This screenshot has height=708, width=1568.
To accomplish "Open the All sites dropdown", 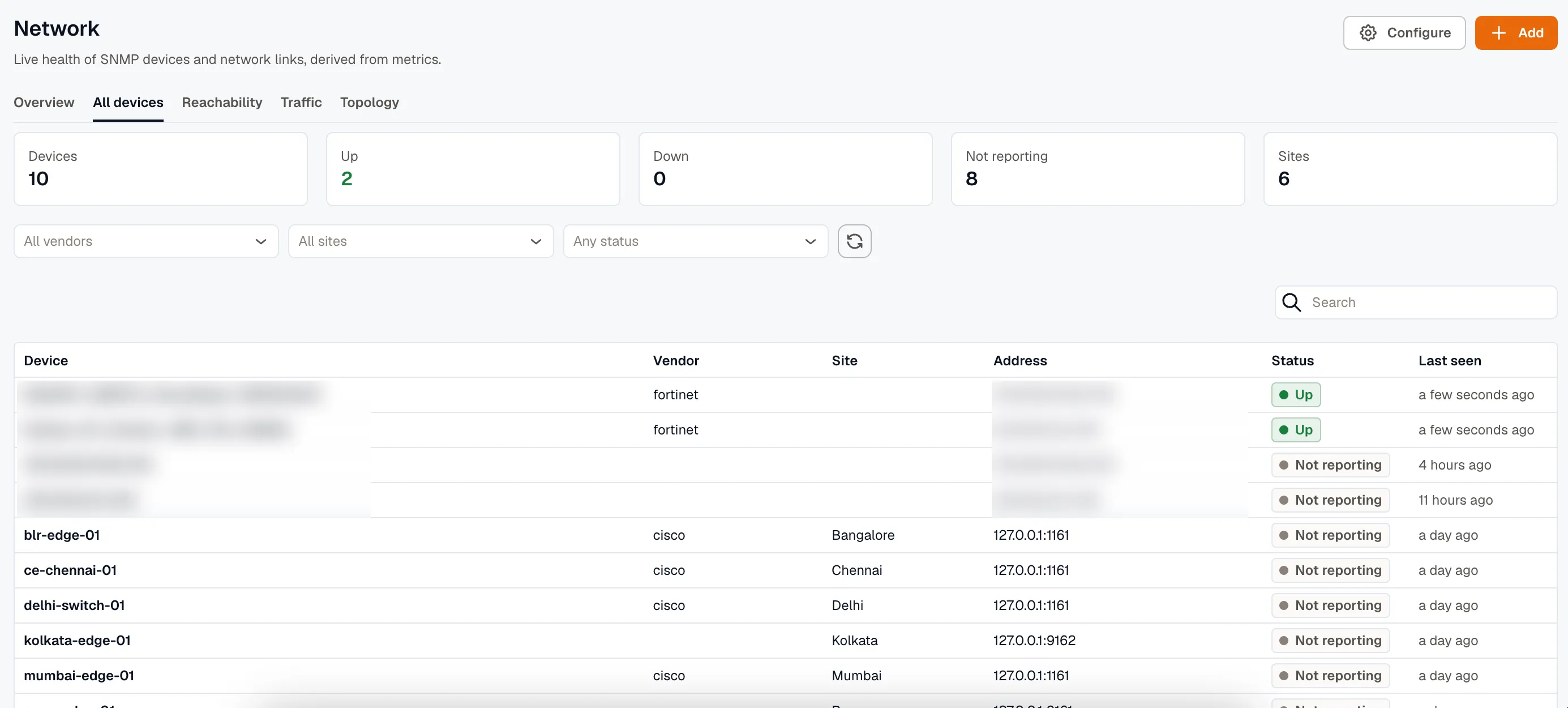I will coord(421,241).
